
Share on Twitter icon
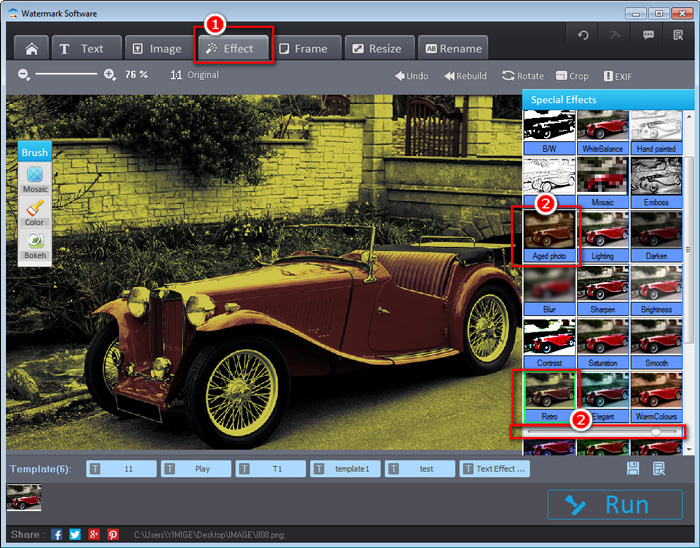point(75,534)
